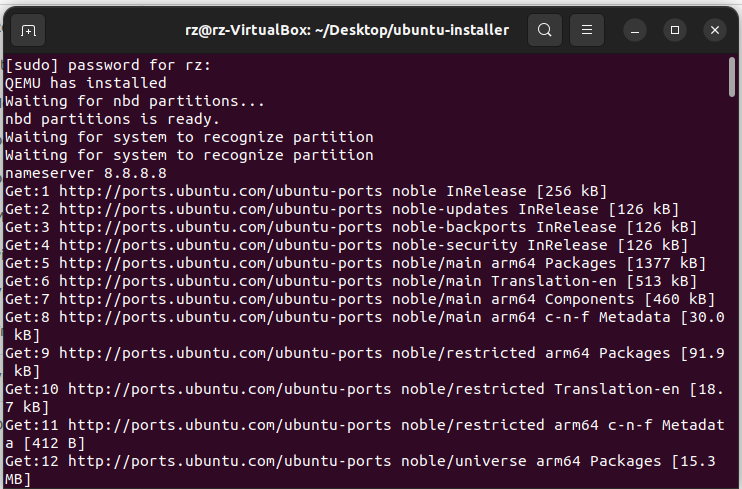Click the "[sudo] password for rz:" prompt line
742x489 pixels.
(108, 65)
